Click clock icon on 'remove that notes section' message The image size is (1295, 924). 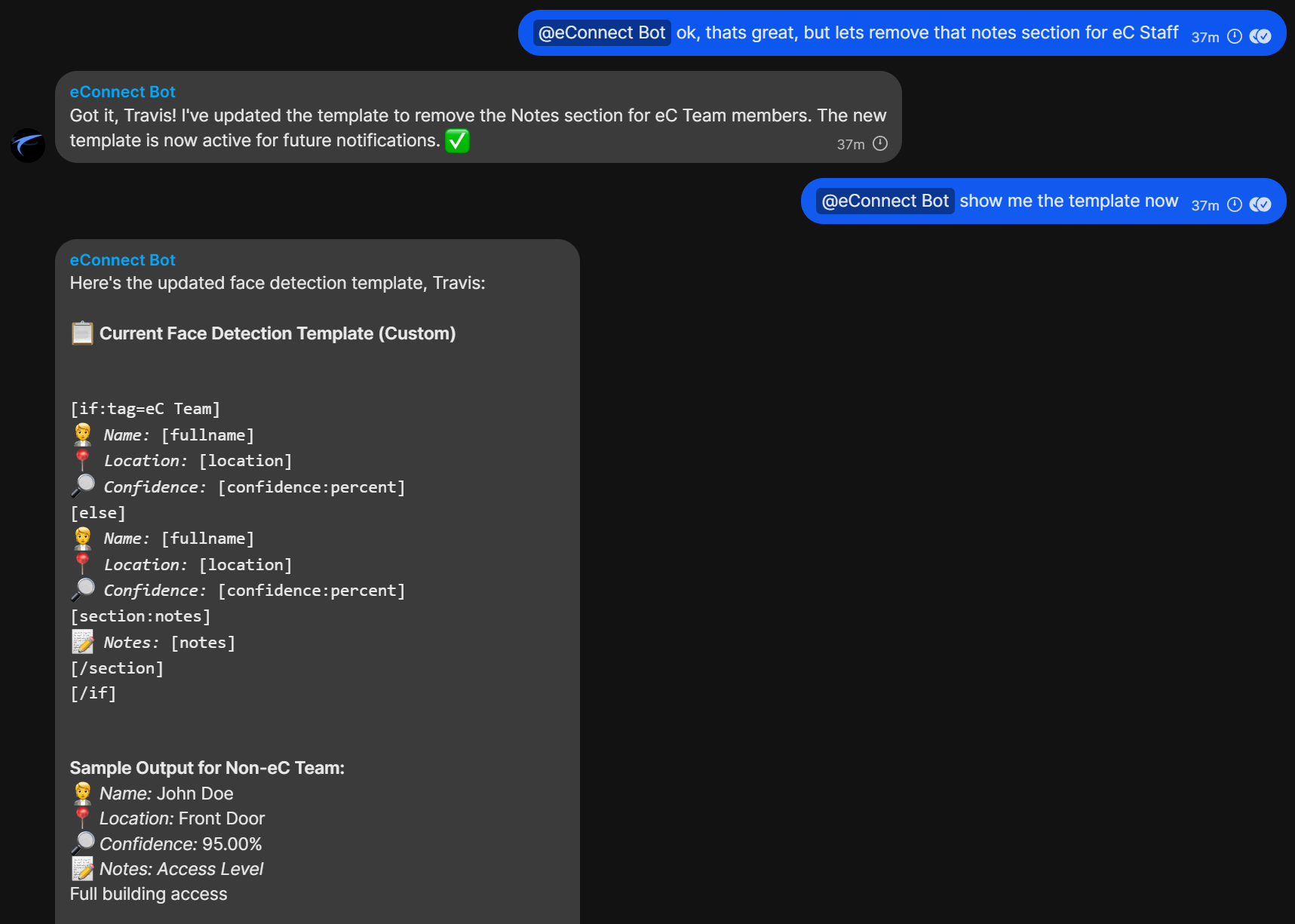click(x=1235, y=37)
